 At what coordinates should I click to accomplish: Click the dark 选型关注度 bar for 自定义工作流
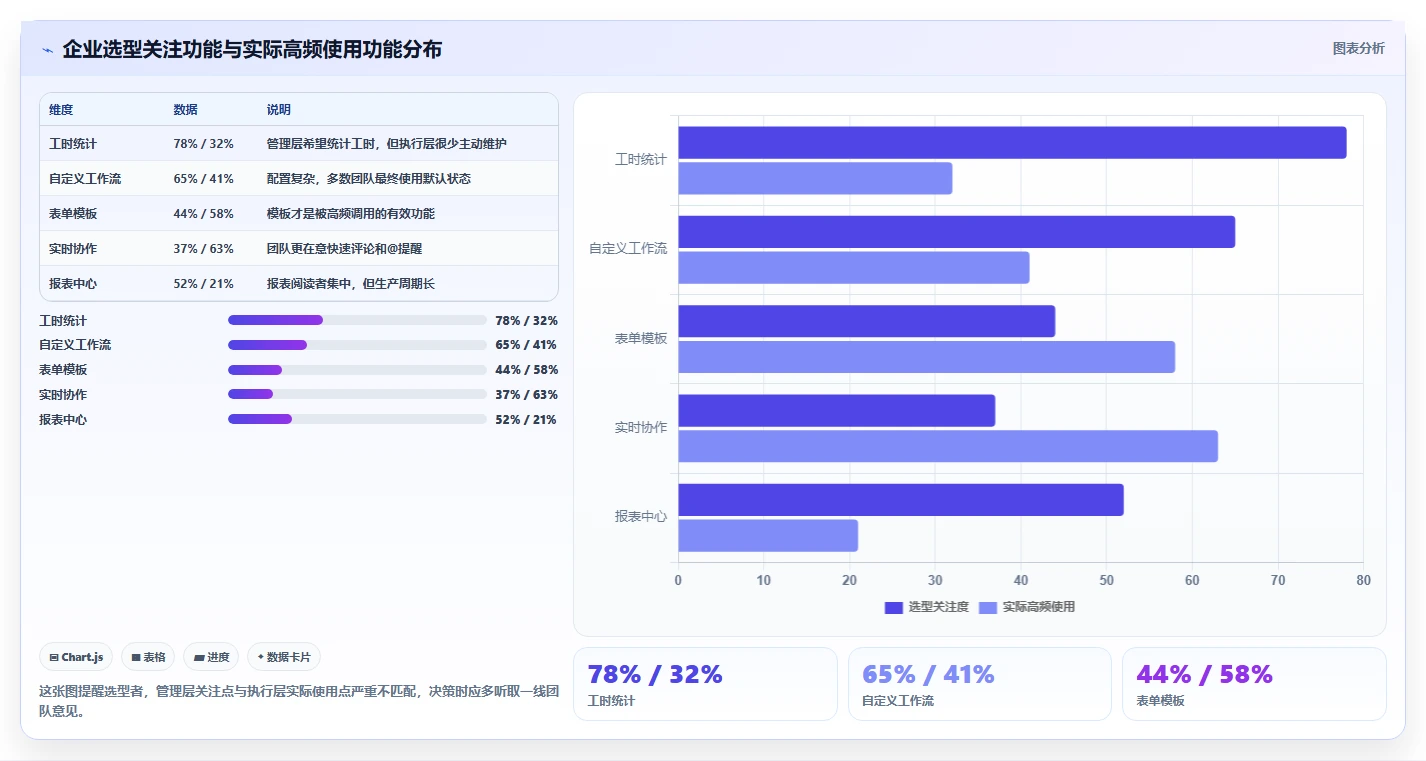tap(956, 232)
